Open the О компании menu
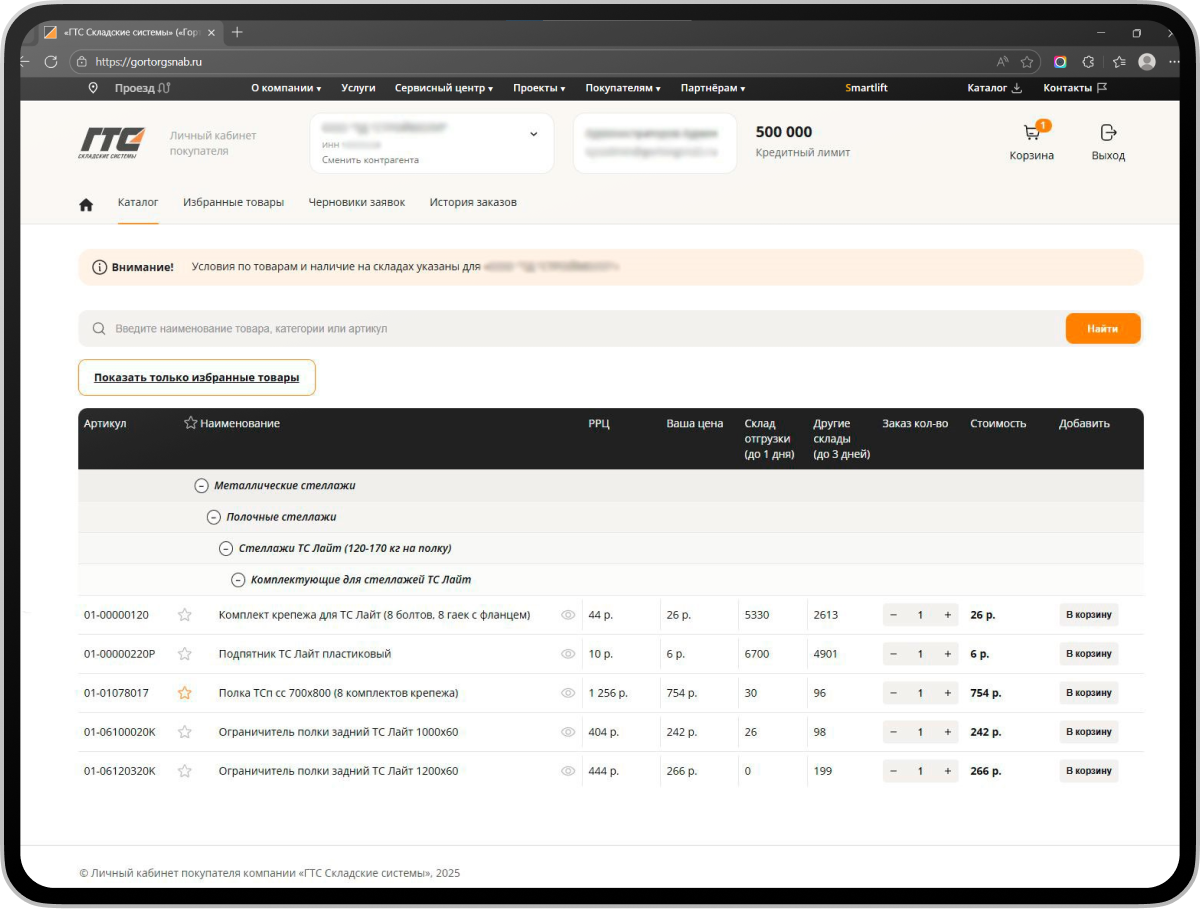Screen dimensions: 1200x909 [x=285, y=88]
